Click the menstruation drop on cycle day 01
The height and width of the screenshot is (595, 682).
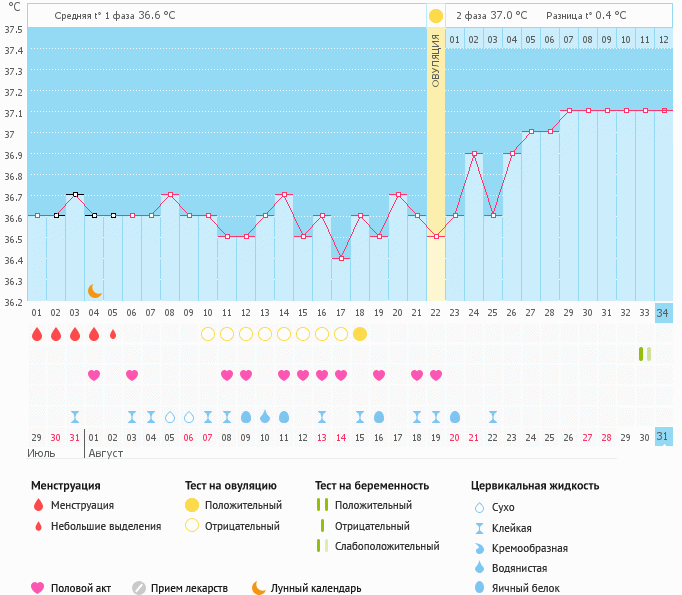37,334
